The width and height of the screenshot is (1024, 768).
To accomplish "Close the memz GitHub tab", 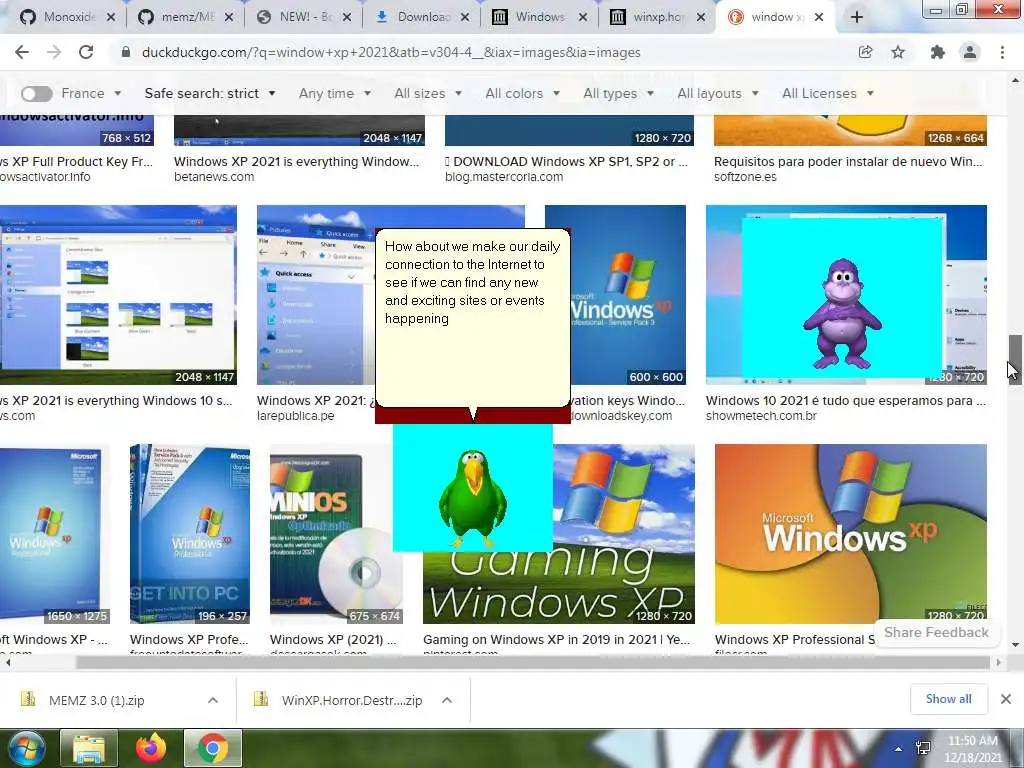I will 229,17.
